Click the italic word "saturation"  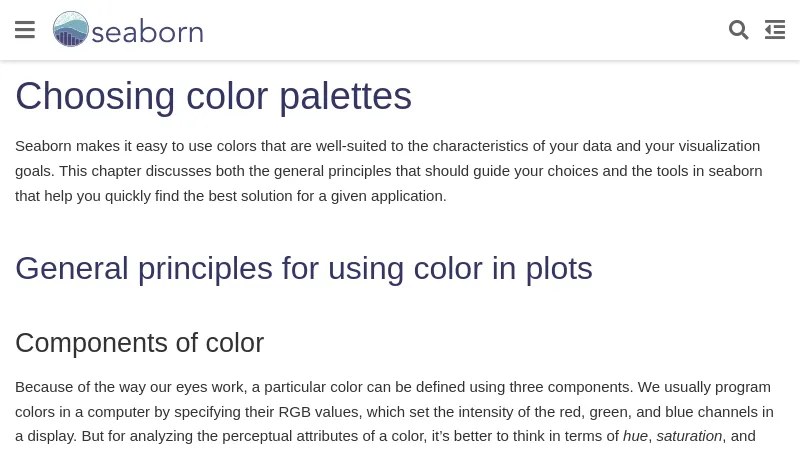(x=689, y=436)
